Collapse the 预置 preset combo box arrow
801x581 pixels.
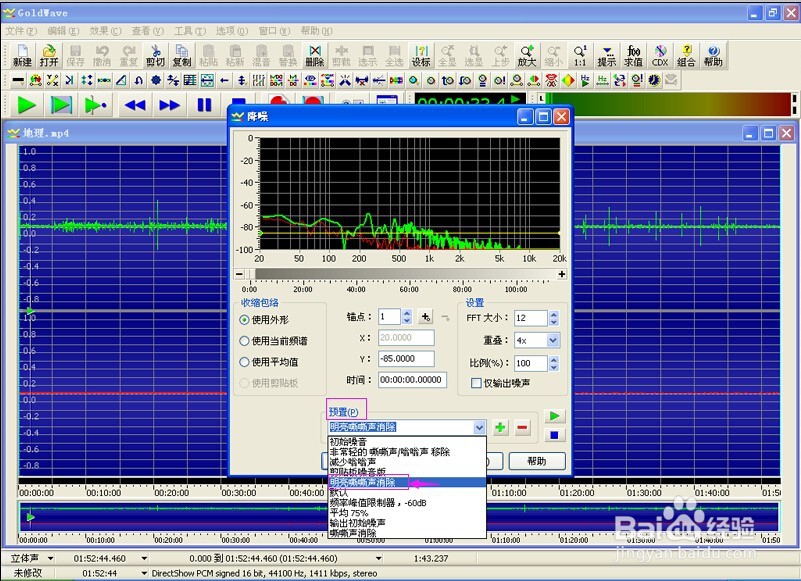(479, 427)
